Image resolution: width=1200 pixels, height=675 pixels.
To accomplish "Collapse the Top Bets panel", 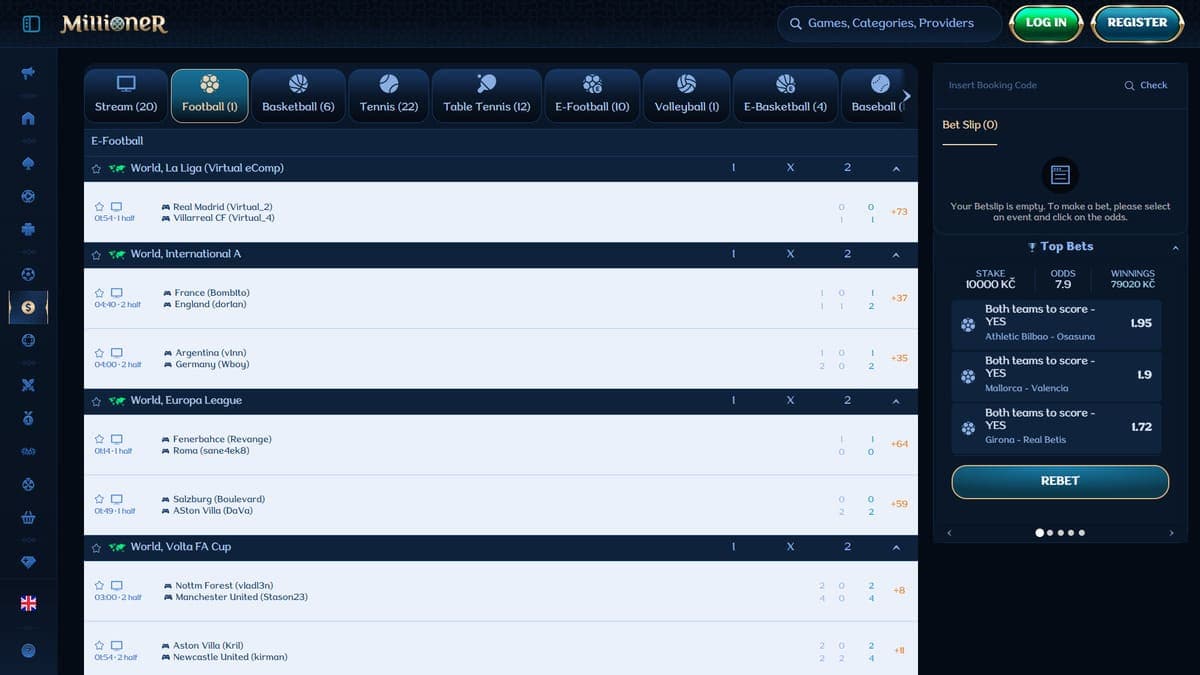I will (x=1175, y=248).
